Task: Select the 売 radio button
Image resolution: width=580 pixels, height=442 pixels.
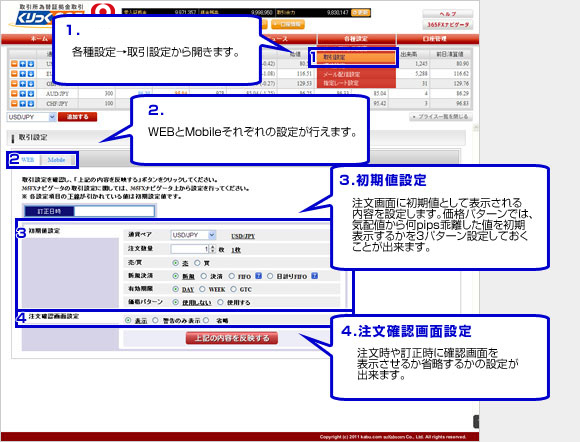Action: tap(176, 263)
